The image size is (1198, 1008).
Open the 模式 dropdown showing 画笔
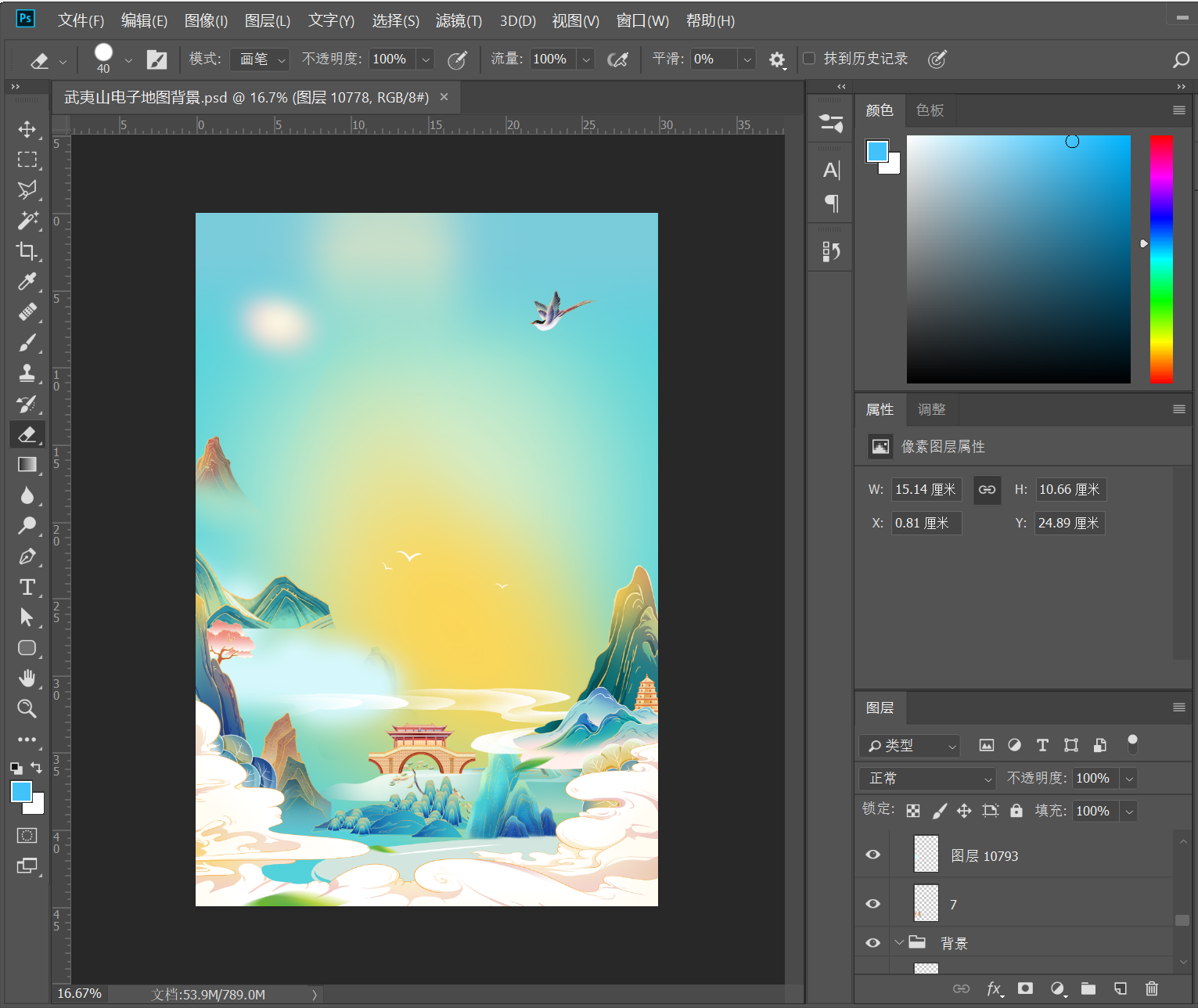click(x=260, y=59)
